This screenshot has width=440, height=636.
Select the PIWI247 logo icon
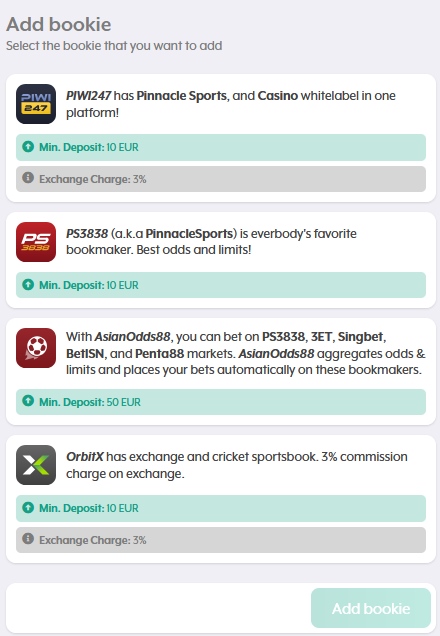click(x=36, y=104)
